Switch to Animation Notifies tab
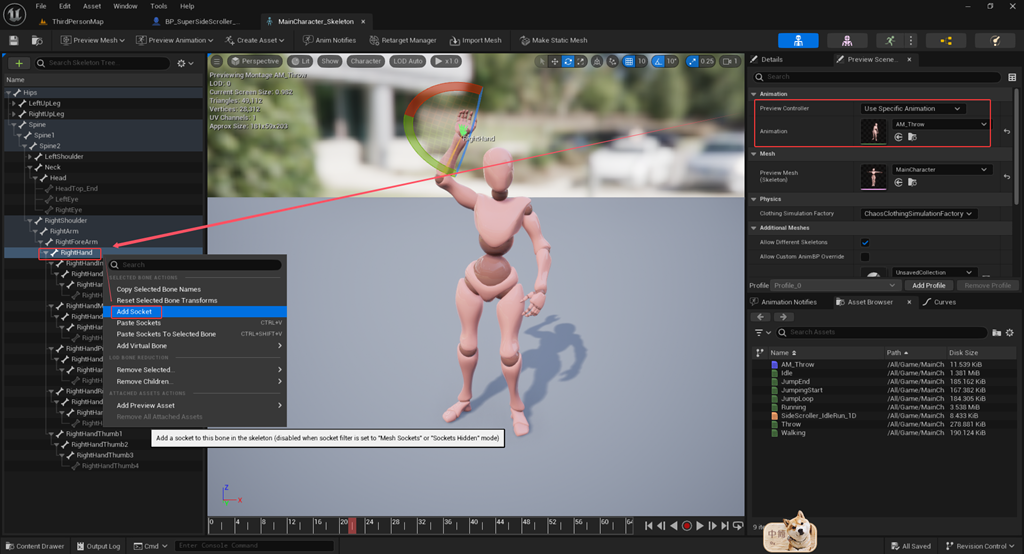This screenshot has width=1024, height=554. [x=784, y=302]
